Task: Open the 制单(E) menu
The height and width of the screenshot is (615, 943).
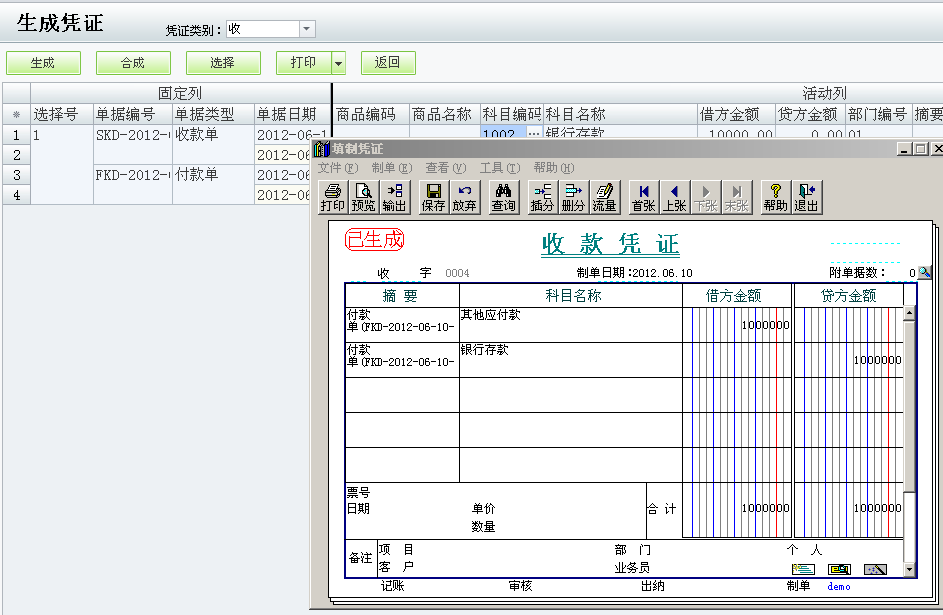Action: click(392, 168)
